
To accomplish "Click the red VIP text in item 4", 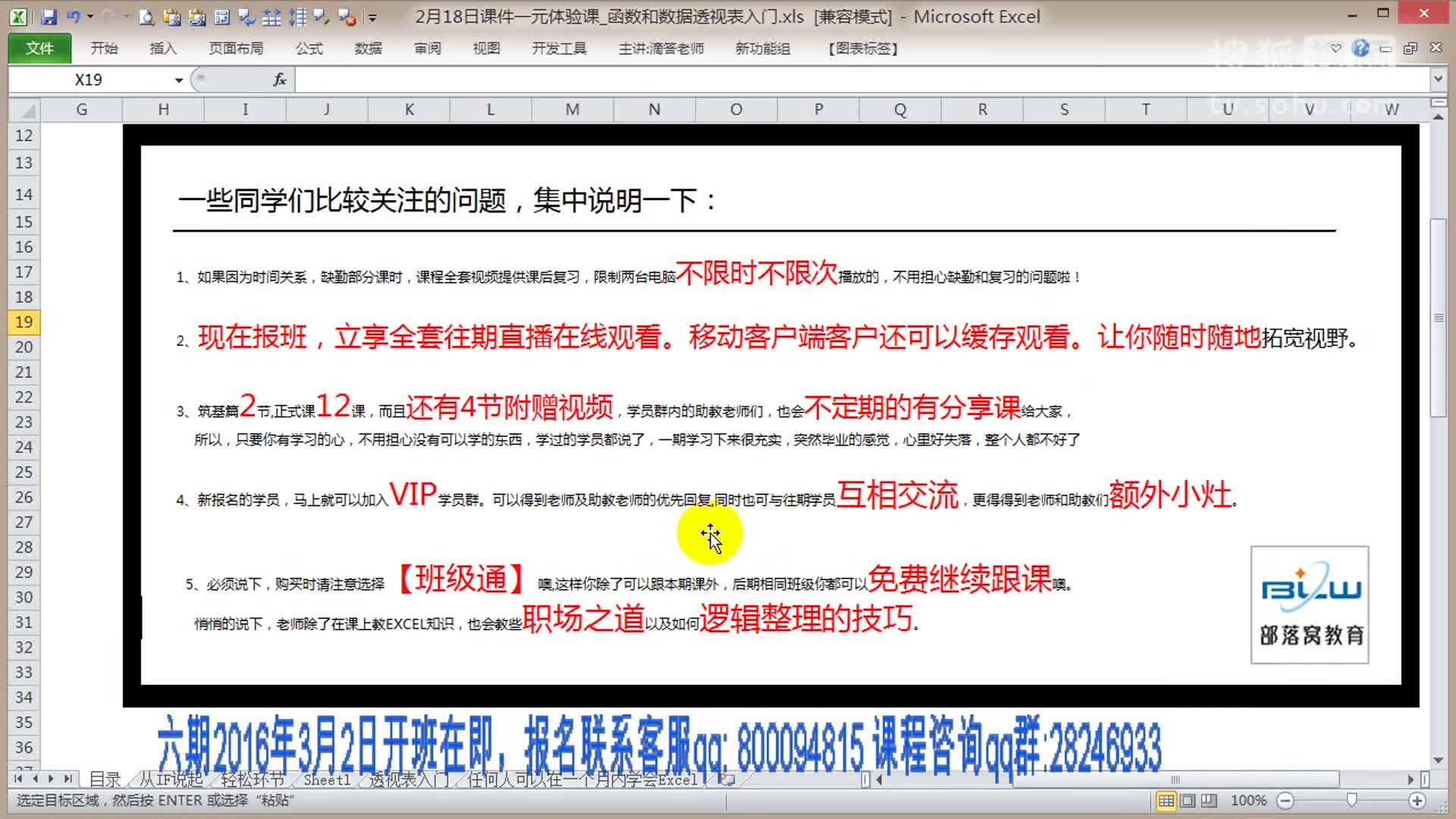I will (413, 494).
